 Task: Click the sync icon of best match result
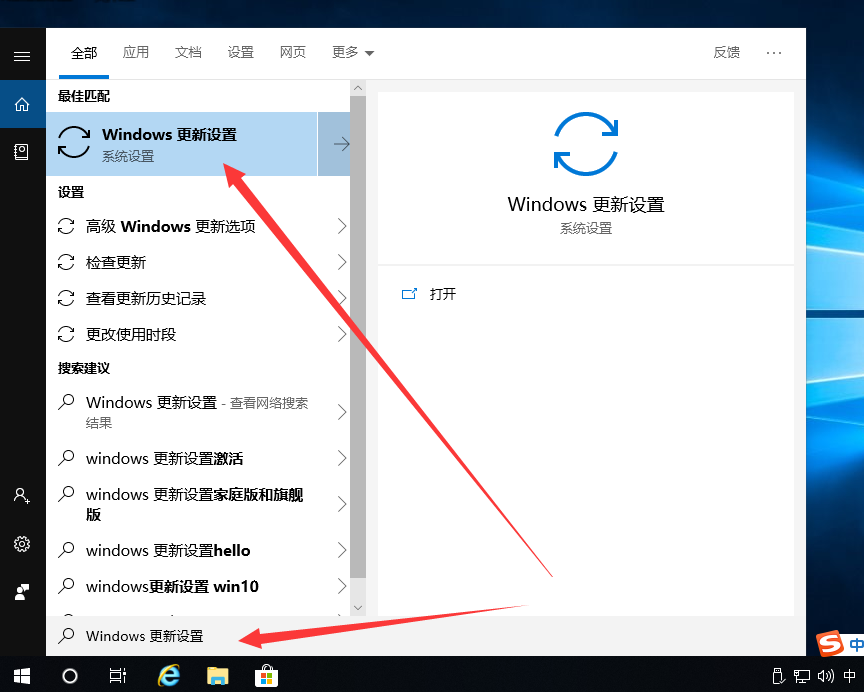point(74,142)
